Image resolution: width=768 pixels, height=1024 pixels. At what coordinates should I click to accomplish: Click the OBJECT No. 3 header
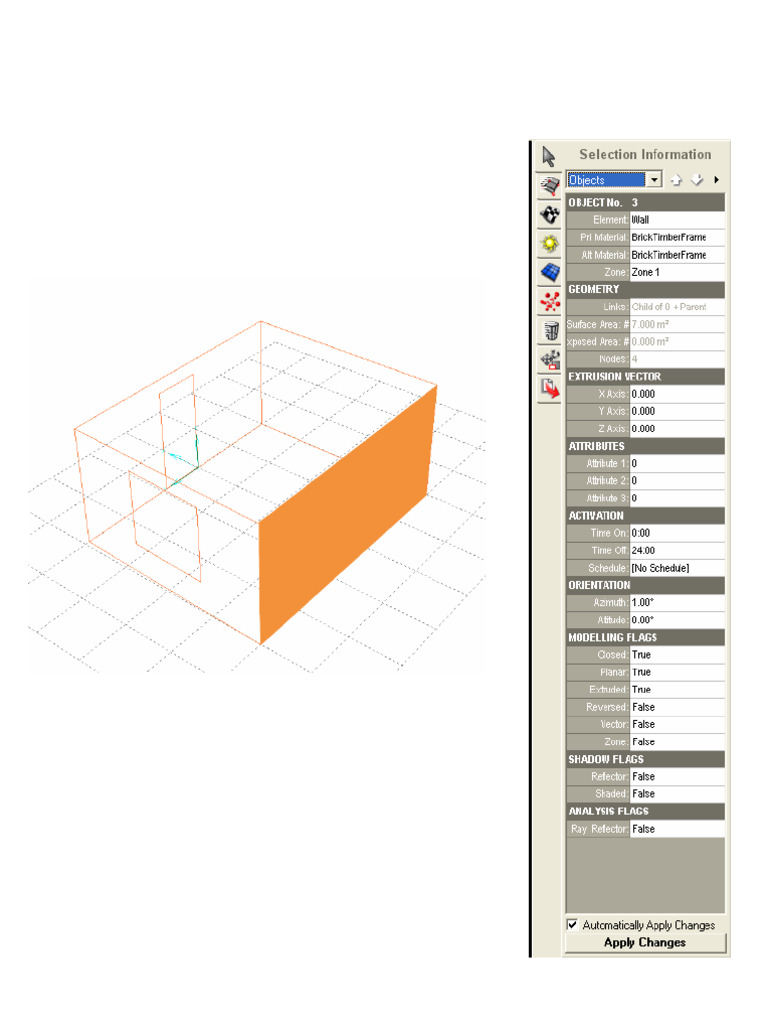point(645,202)
